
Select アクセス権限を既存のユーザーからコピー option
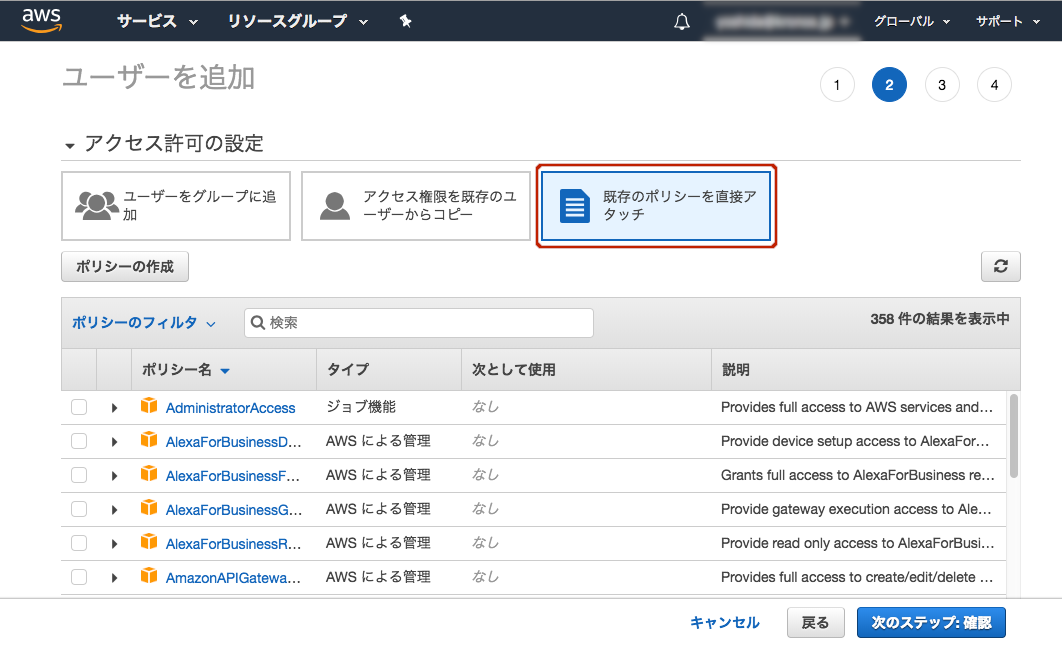point(415,205)
